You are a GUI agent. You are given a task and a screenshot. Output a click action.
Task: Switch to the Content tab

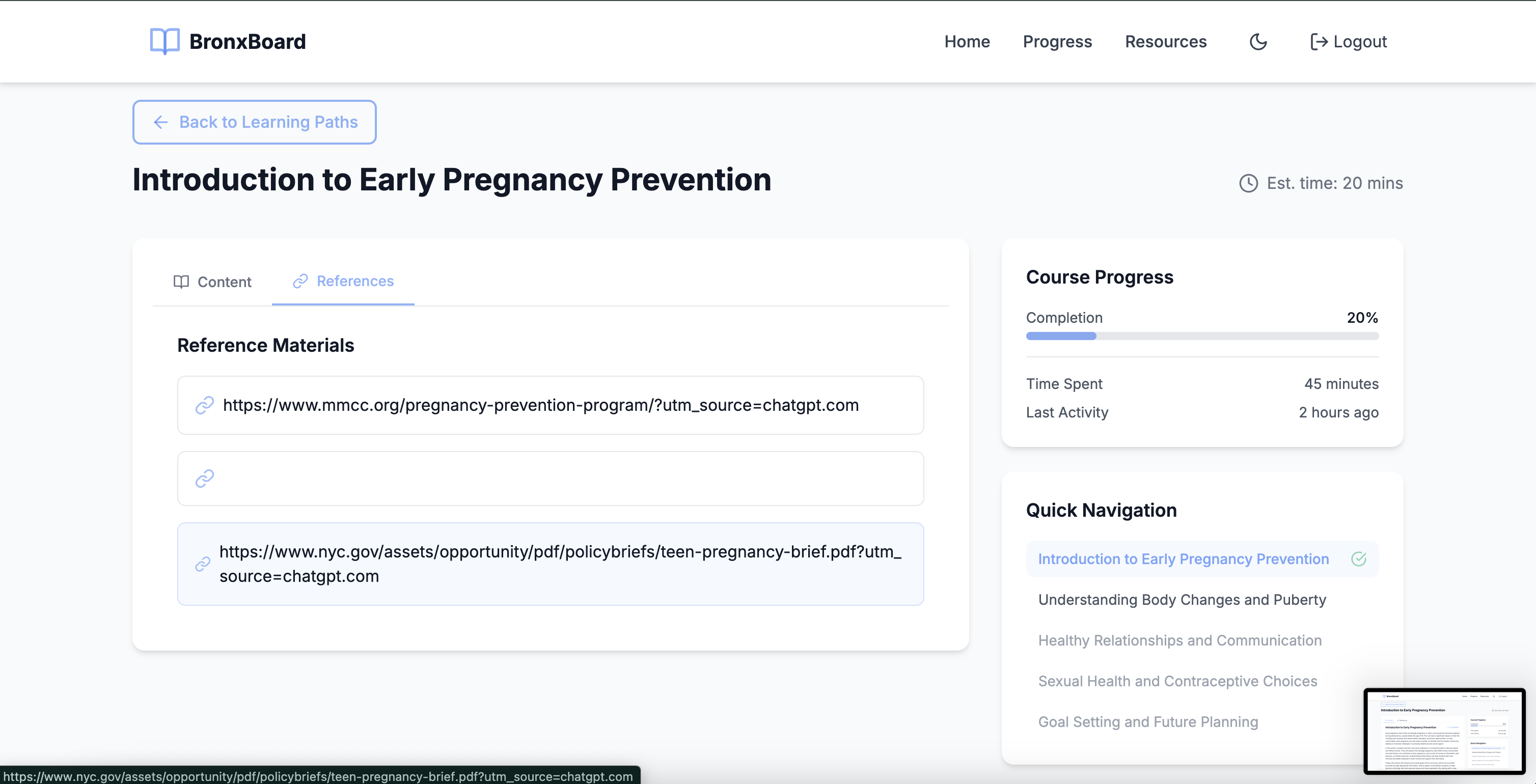212,282
